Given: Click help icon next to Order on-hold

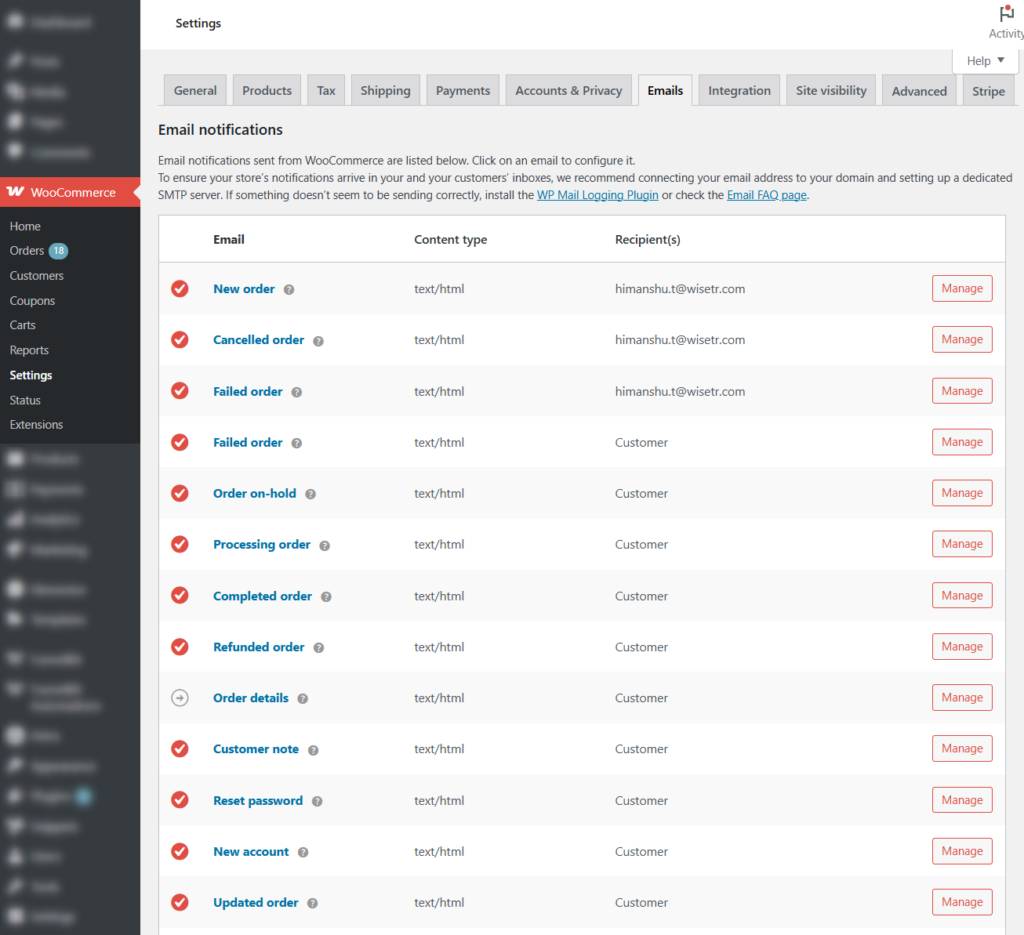Looking at the screenshot, I should (x=311, y=494).
